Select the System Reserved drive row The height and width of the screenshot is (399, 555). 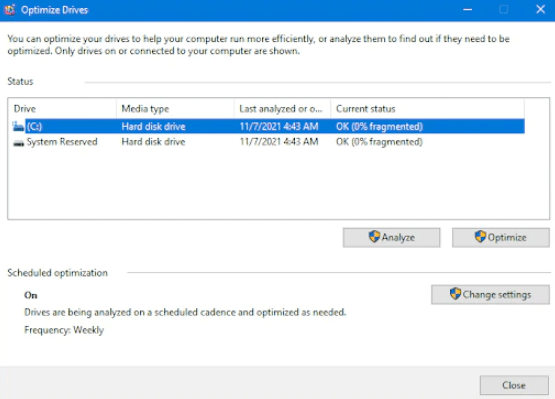(268, 142)
